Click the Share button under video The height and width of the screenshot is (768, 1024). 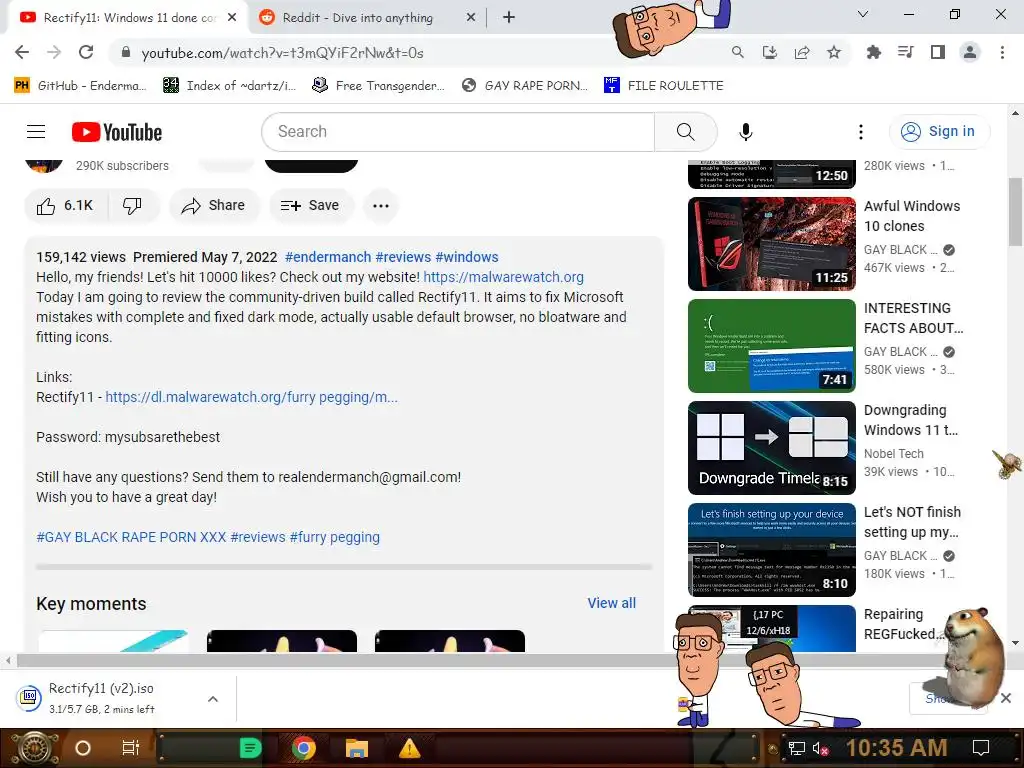click(x=214, y=206)
